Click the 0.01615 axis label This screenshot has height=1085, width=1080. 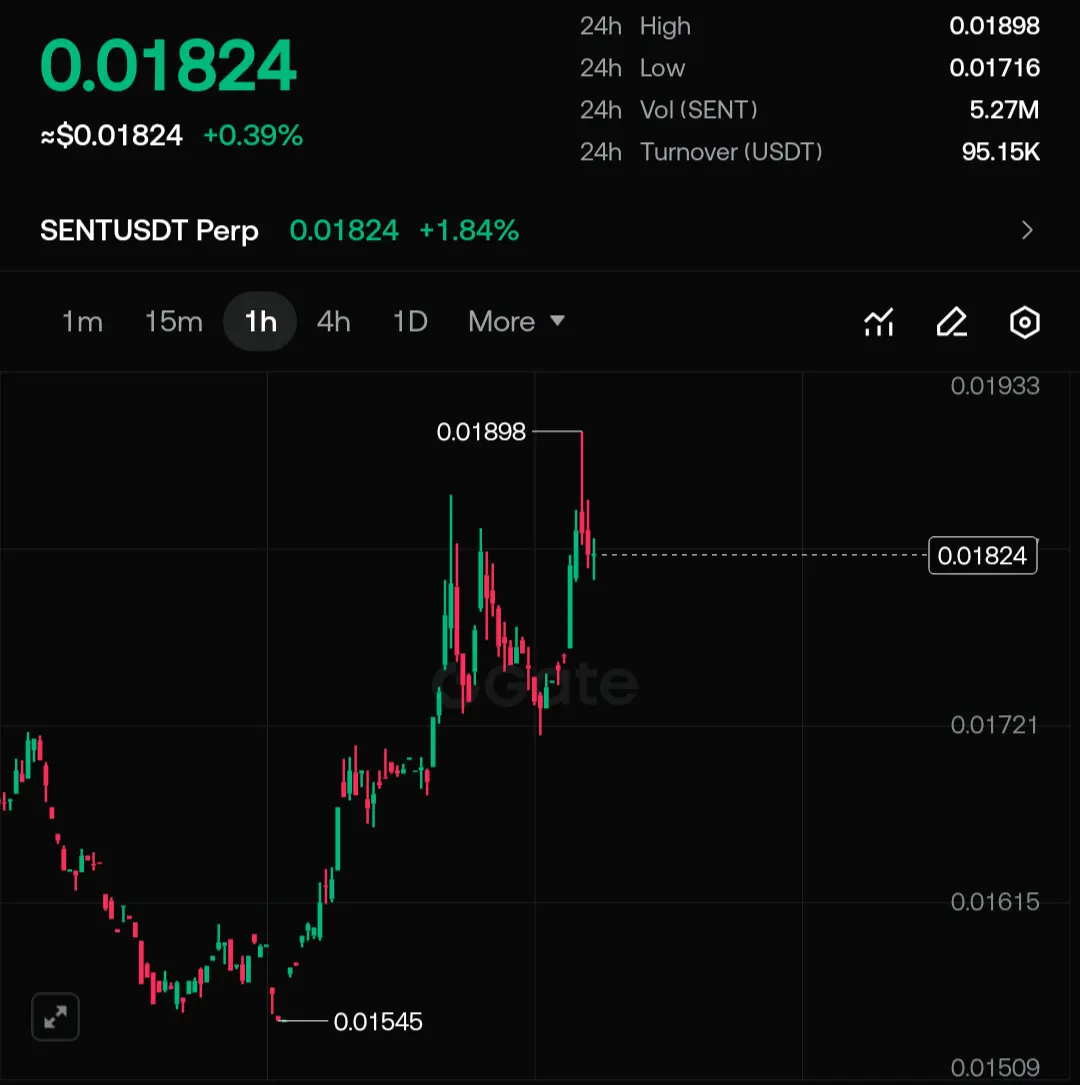[995, 902]
